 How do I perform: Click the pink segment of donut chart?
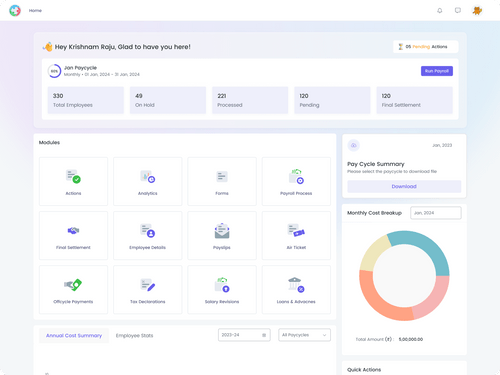433,298
